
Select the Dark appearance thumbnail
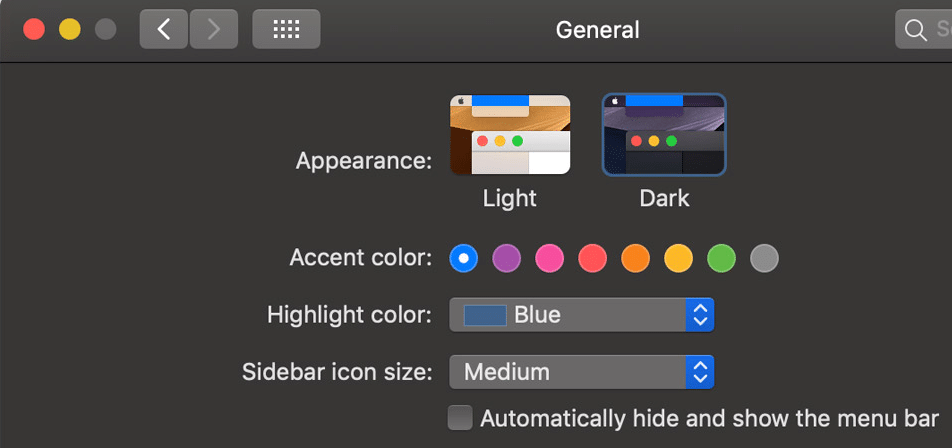tap(664, 135)
